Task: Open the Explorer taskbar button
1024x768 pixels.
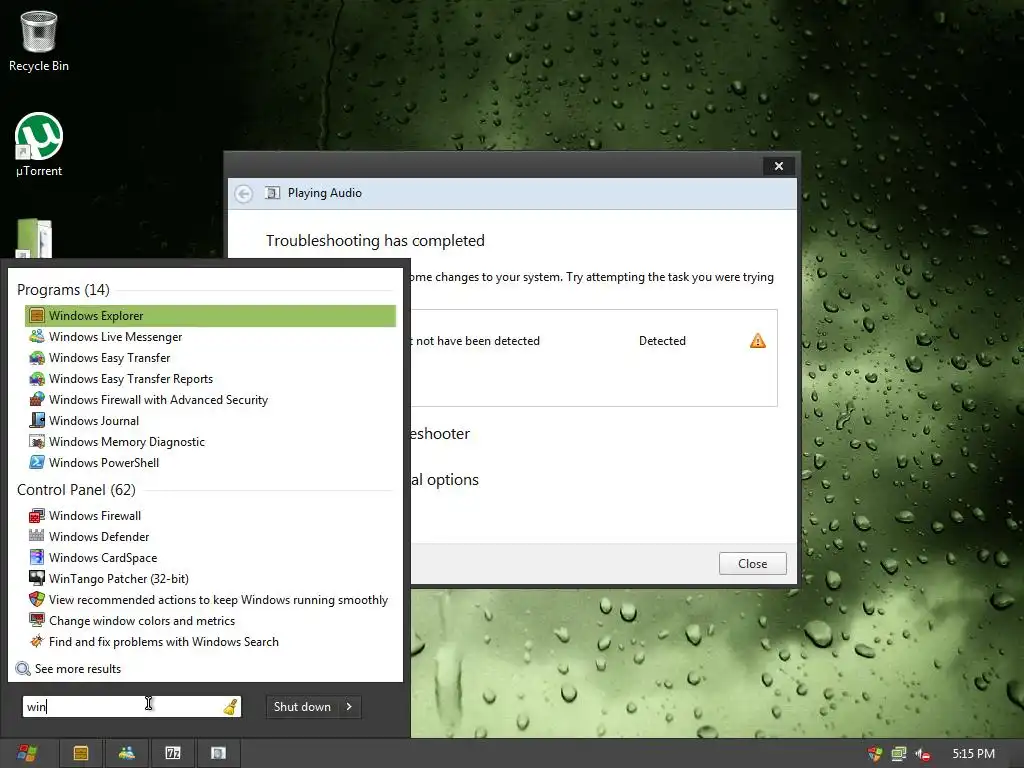Action: pos(81,754)
